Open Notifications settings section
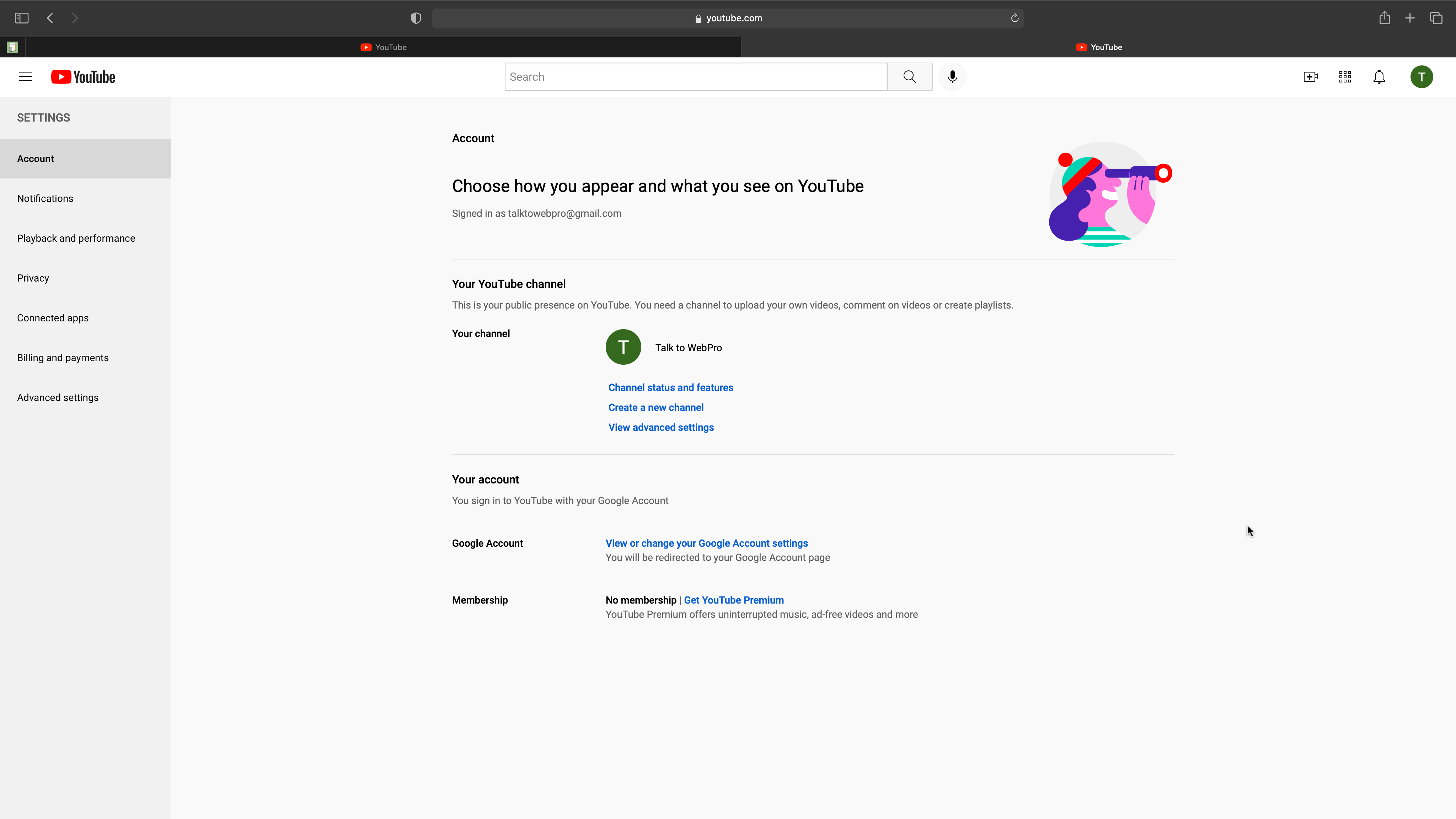The height and width of the screenshot is (819, 1456). click(45, 198)
